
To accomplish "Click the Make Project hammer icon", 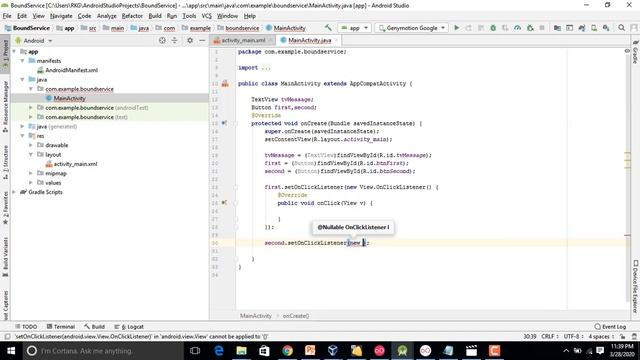I will click(328, 28).
